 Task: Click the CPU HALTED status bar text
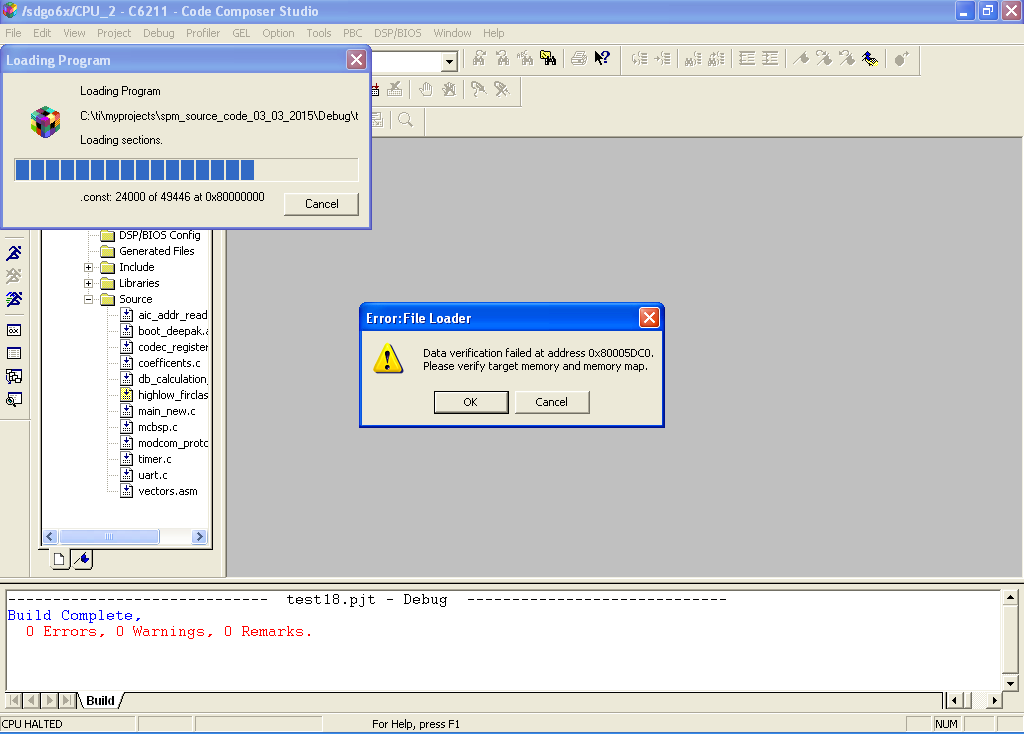[32, 724]
